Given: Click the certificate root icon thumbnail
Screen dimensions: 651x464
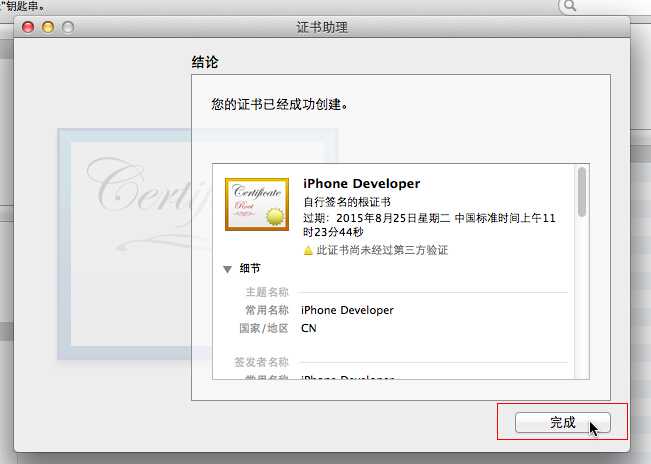Looking at the screenshot, I should point(257,204).
